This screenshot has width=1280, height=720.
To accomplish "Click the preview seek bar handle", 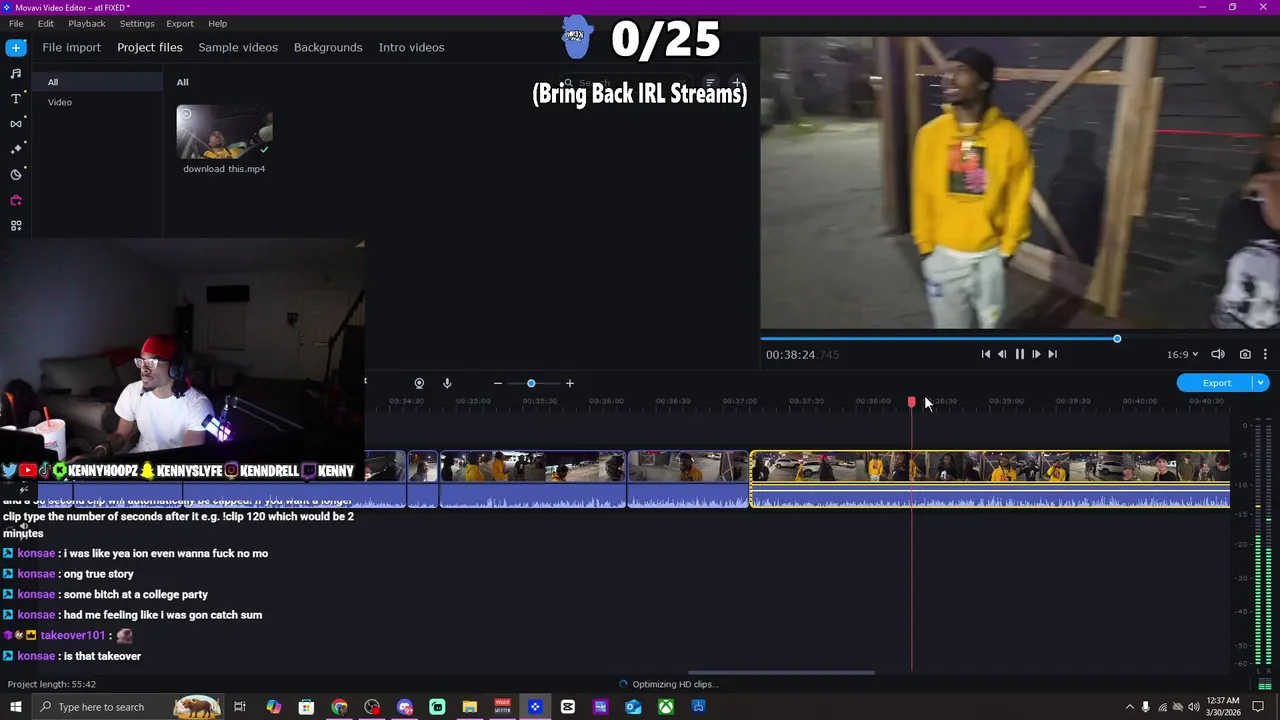I will (1117, 339).
